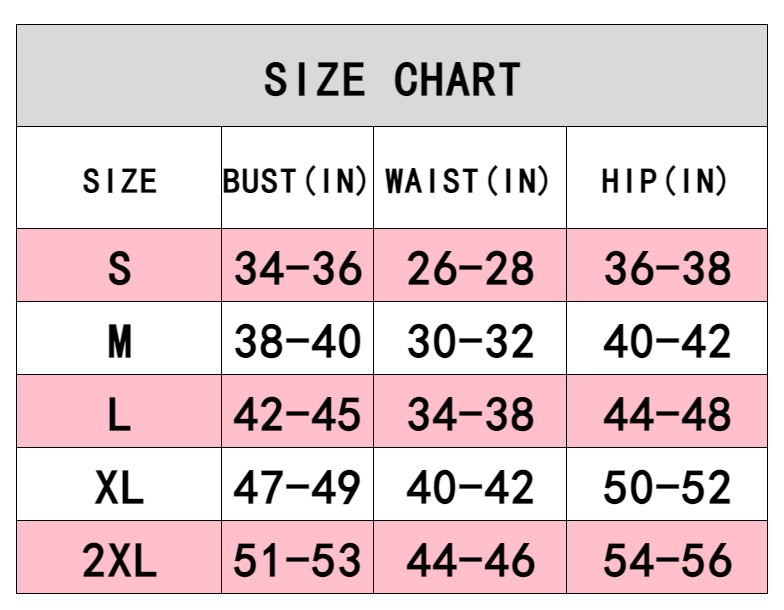Select the 38-40 bust cell
Viewport: 784px width, 610px height.
(x=297, y=342)
